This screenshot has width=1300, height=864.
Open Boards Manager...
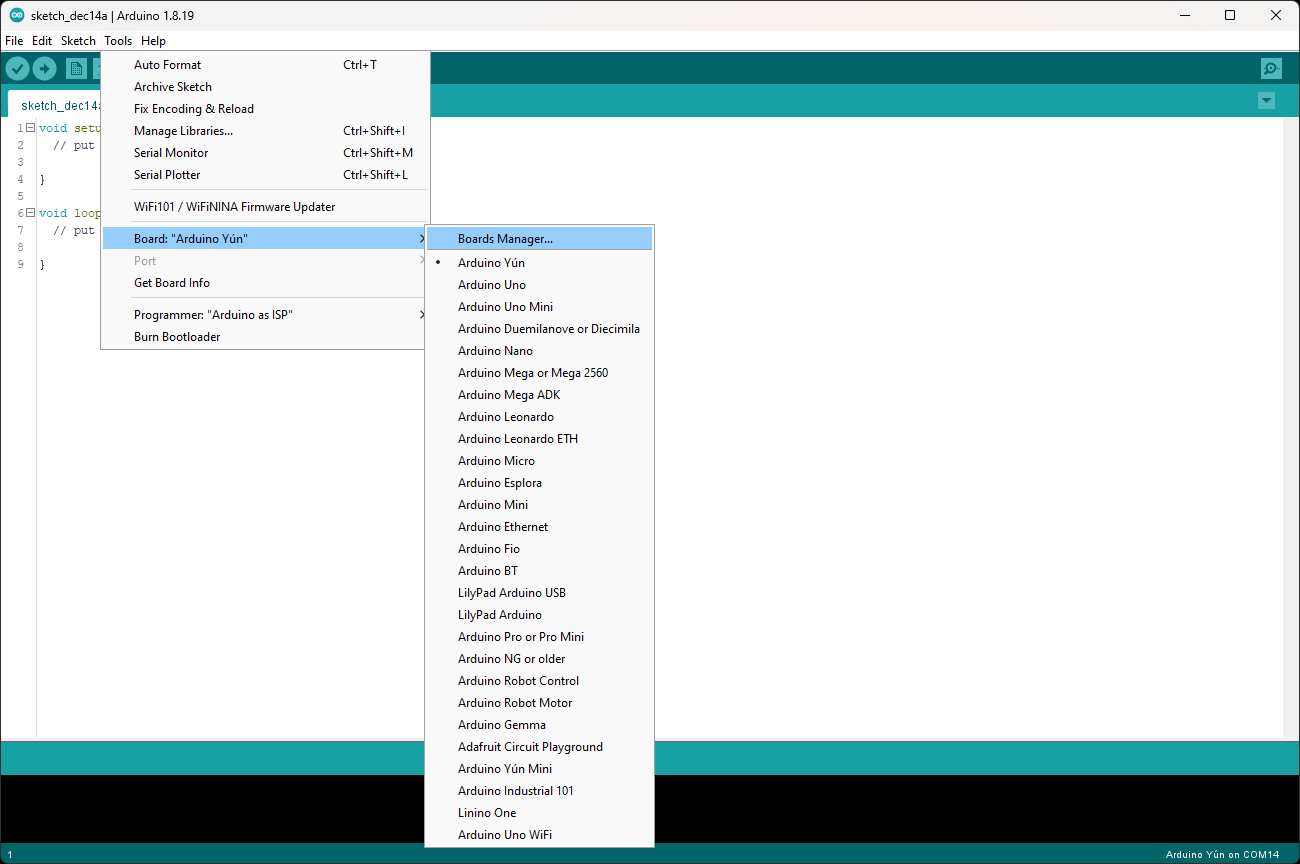point(539,239)
